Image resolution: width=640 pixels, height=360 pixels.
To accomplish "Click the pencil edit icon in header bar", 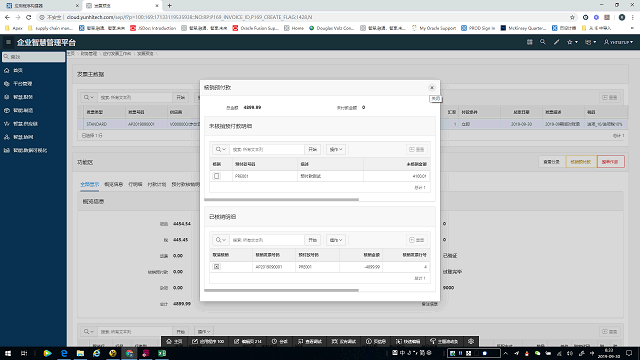I will 556,42.
